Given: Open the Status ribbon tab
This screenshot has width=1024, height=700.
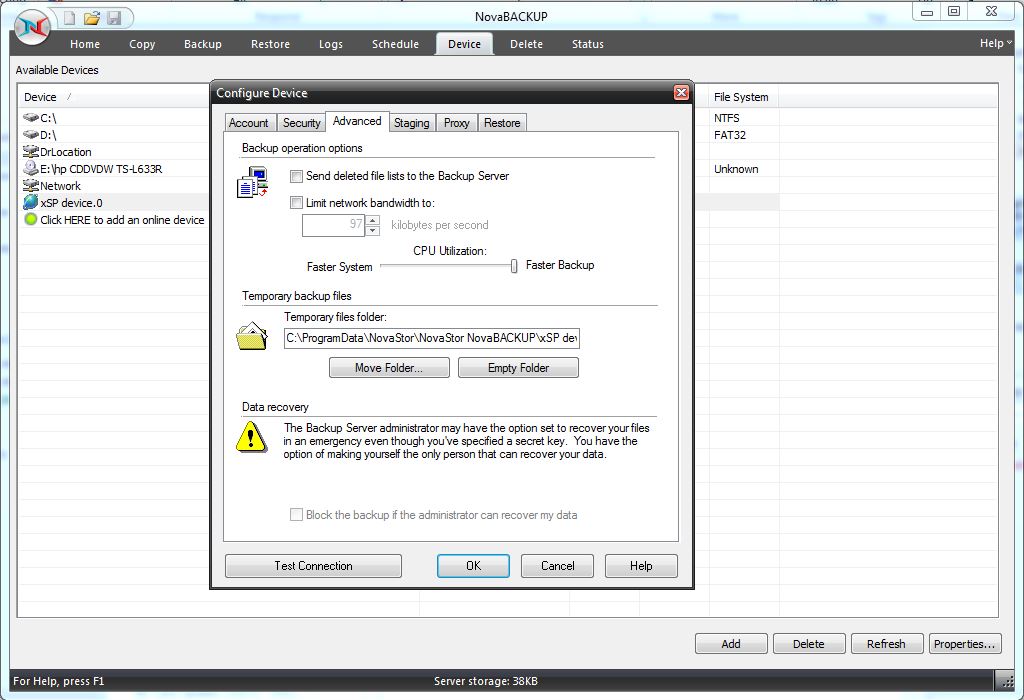Looking at the screenshot, I should (x=588, y=44).
